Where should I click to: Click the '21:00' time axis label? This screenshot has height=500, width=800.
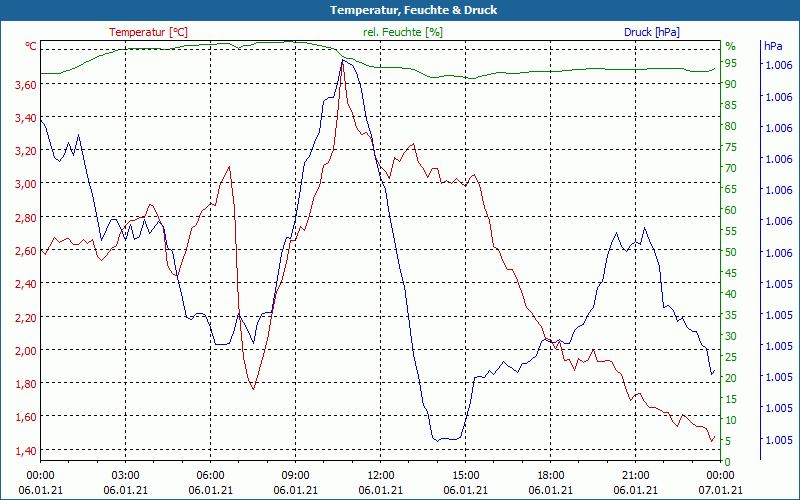(x=636, y=476)
